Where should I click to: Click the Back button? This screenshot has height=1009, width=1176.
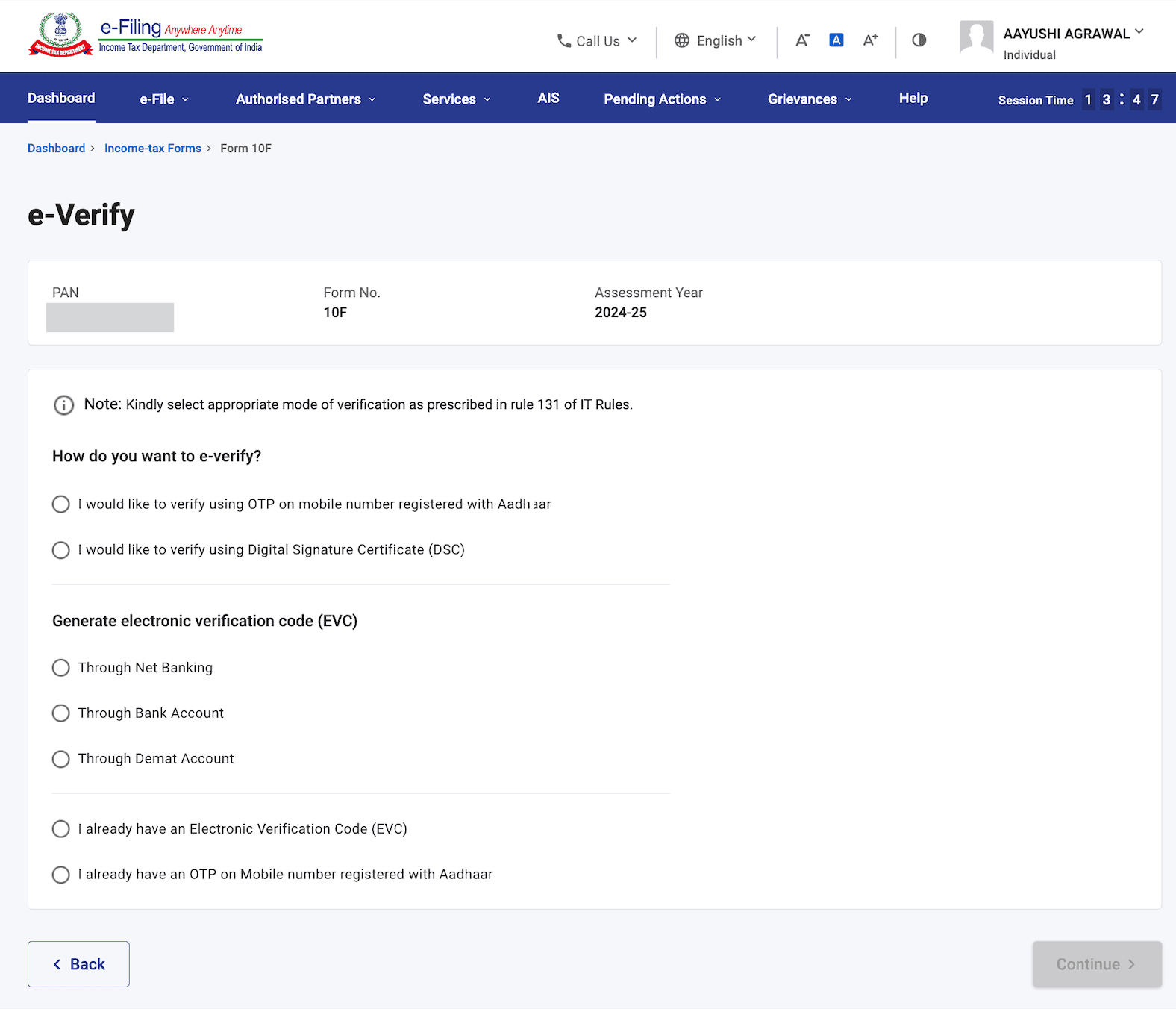(78, 964)
